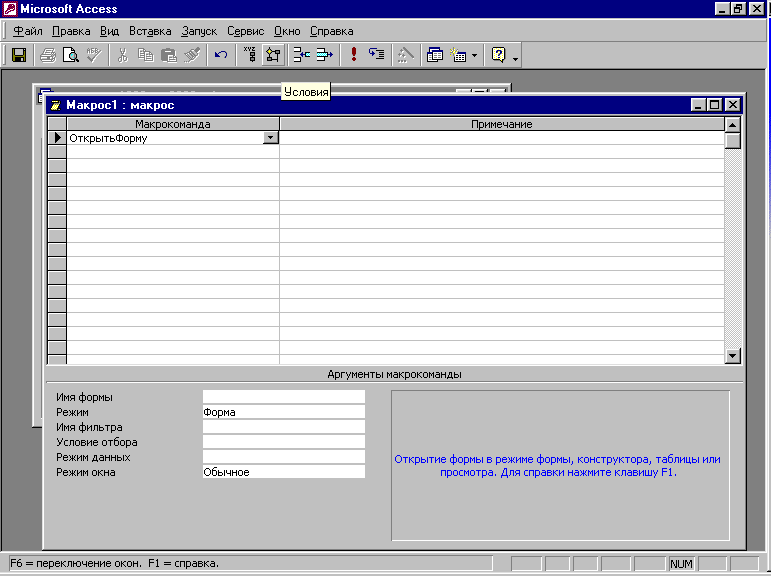
Task: Click the Delete Rows toolbar icon
Action: (325, 55)
